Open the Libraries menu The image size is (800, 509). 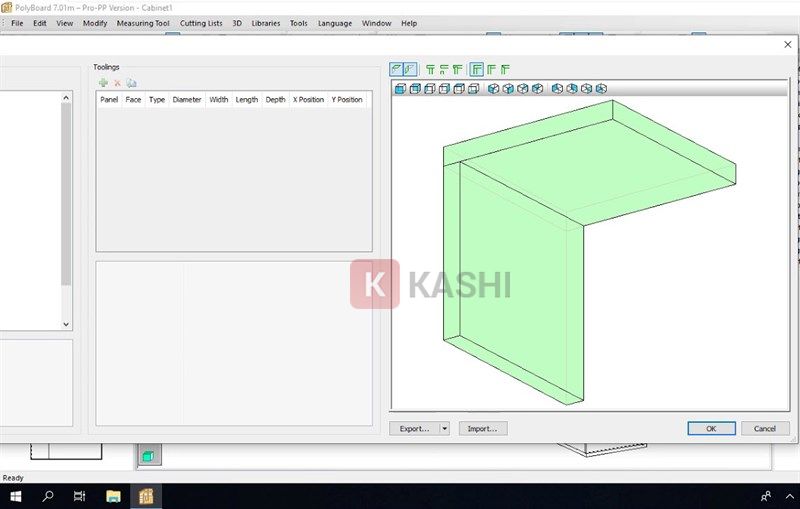pos(266,23)
